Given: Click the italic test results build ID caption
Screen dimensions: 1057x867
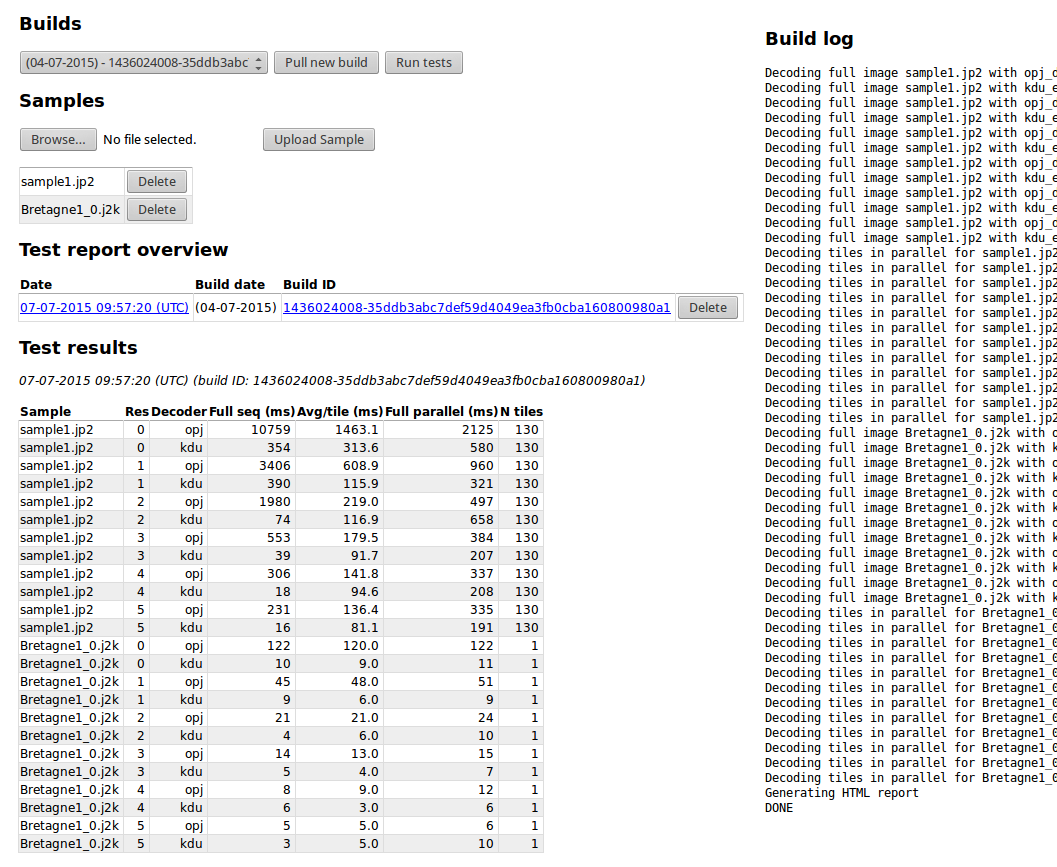Looking at the screenshot, I should tap(332, 381).
